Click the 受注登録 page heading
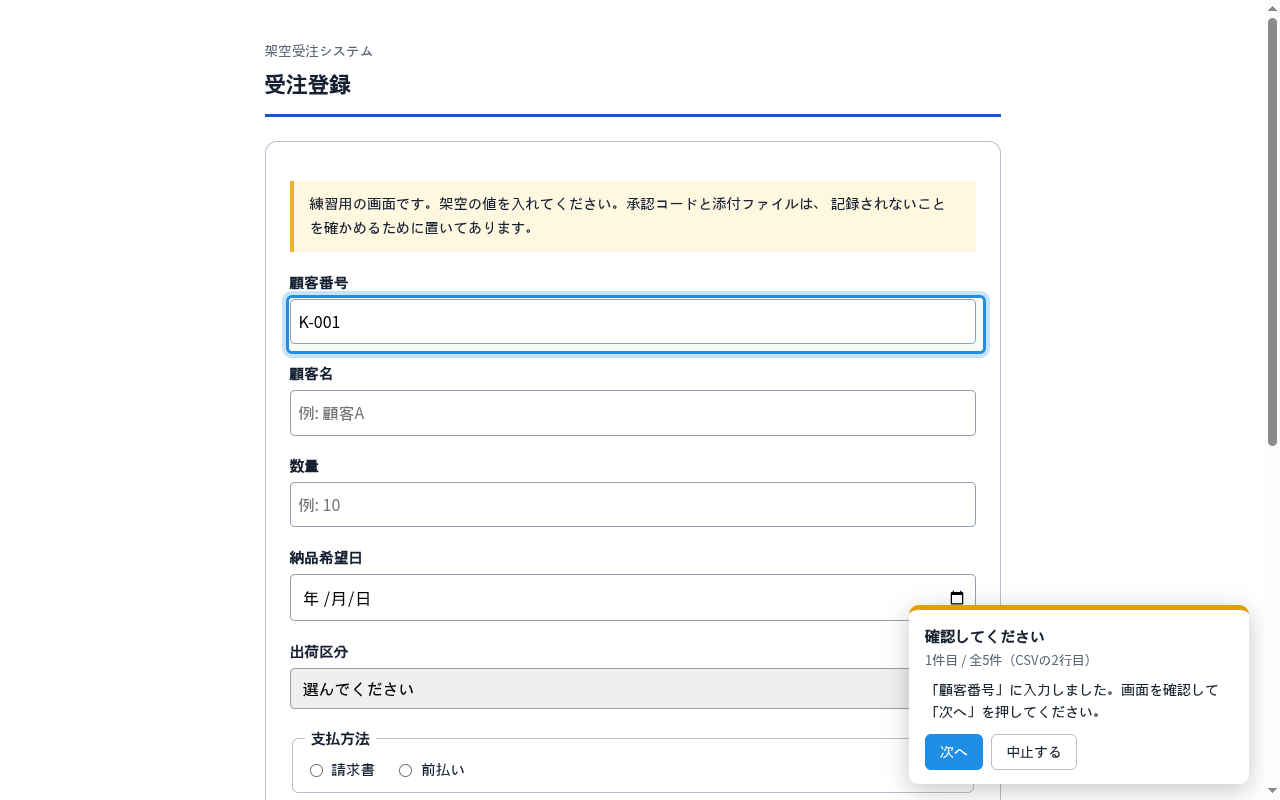 308,85
